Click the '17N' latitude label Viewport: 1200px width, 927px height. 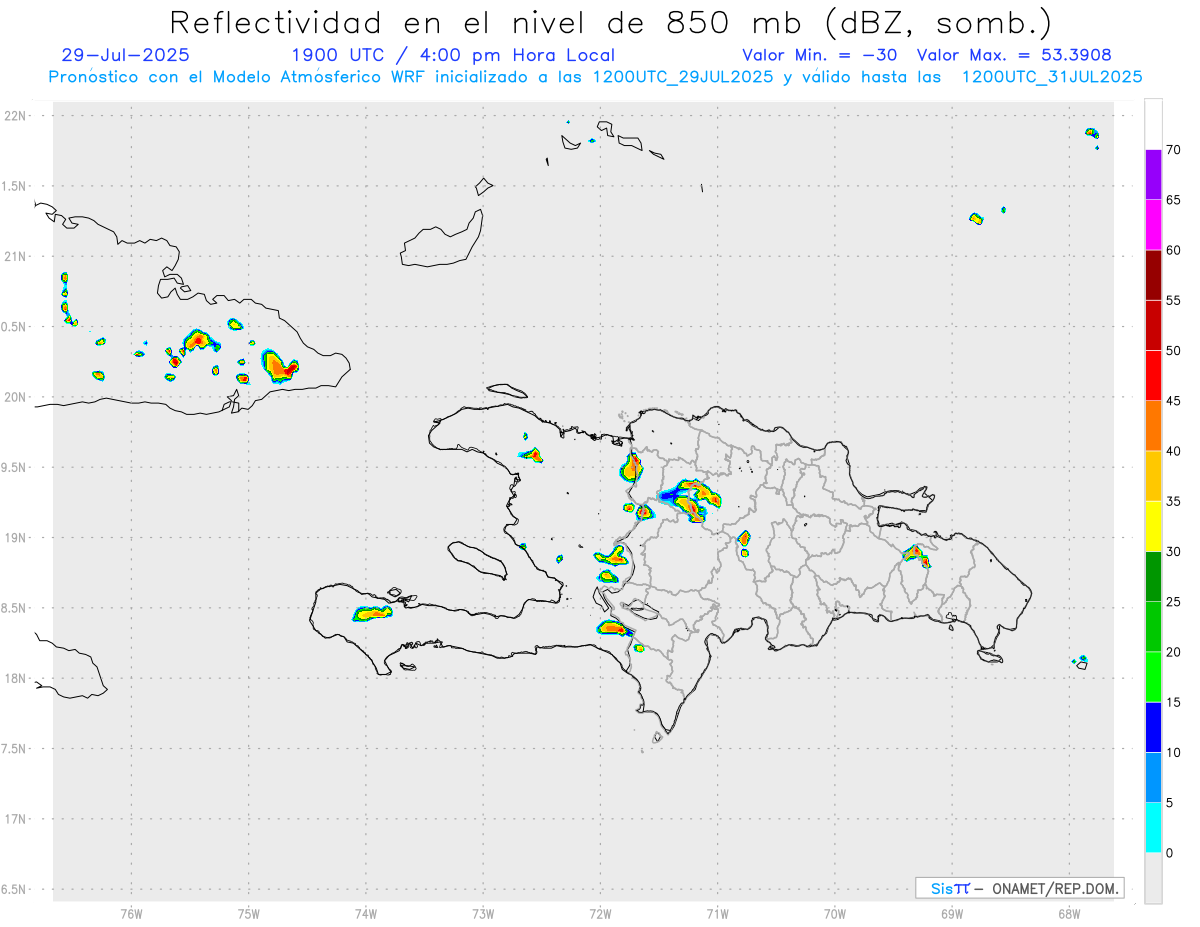tap(17, 818)
